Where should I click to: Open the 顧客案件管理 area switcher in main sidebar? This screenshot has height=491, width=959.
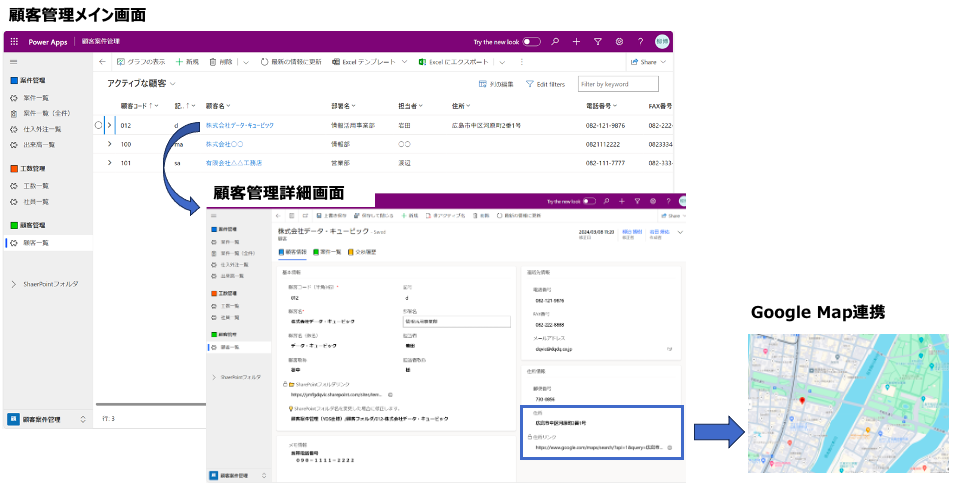tap(47, 419)
